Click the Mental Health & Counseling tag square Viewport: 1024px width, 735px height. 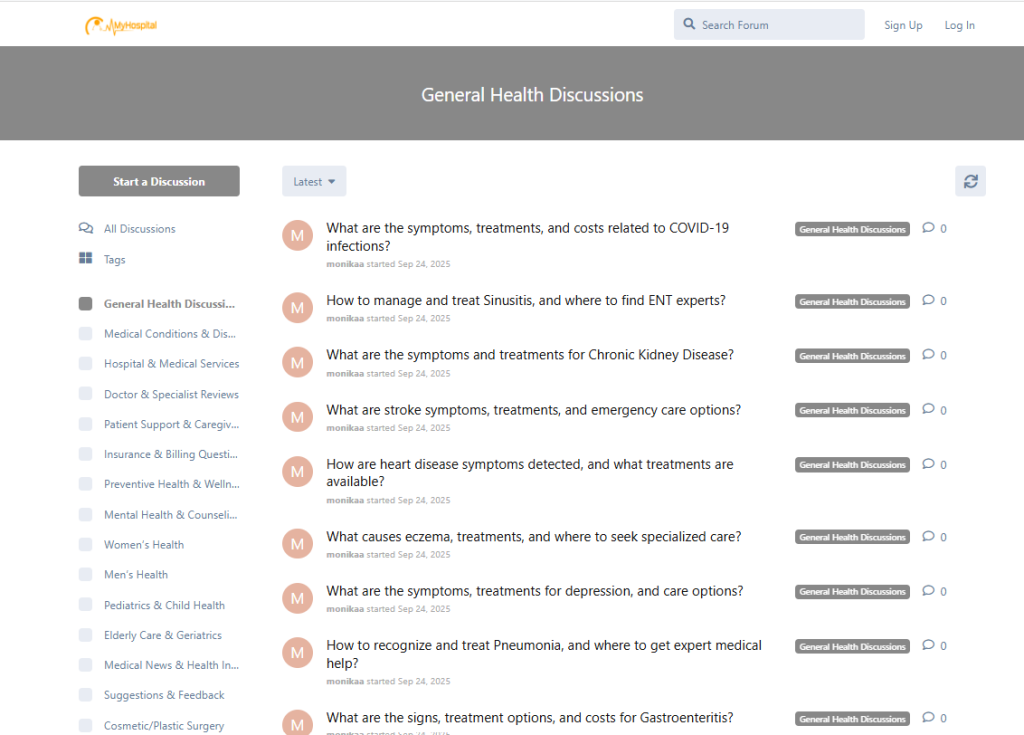click(86, 515)
